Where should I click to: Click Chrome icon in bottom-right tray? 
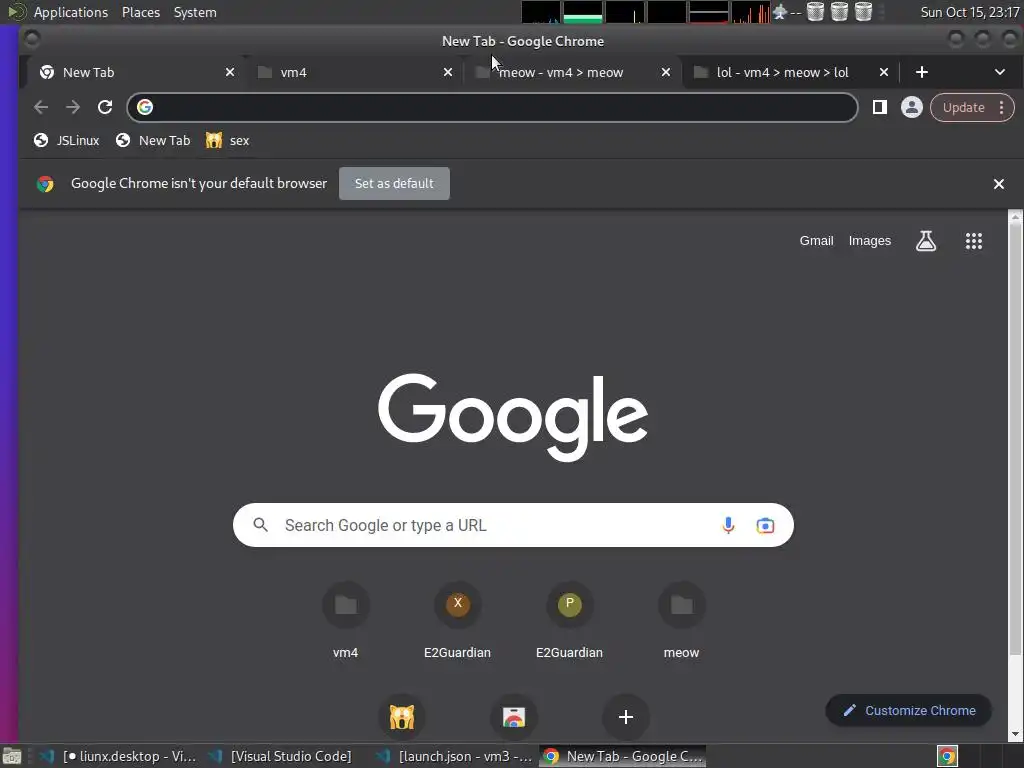pos(947,756)
